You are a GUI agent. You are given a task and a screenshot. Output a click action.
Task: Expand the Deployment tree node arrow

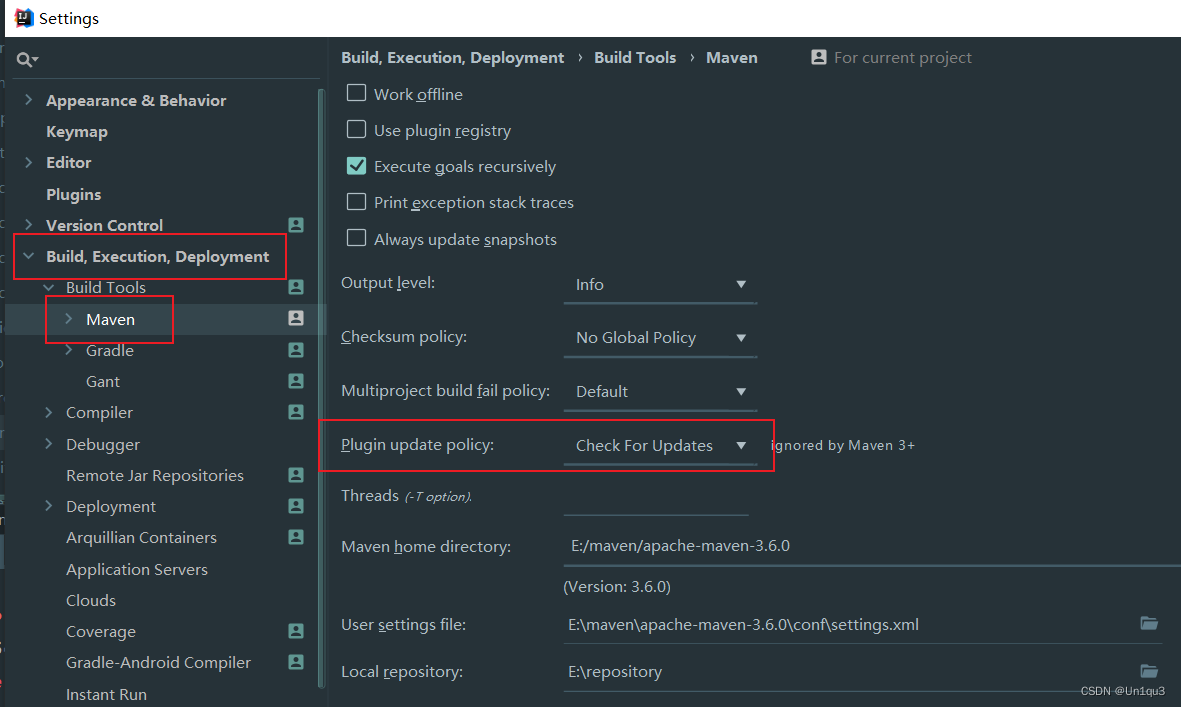[49, 506]
